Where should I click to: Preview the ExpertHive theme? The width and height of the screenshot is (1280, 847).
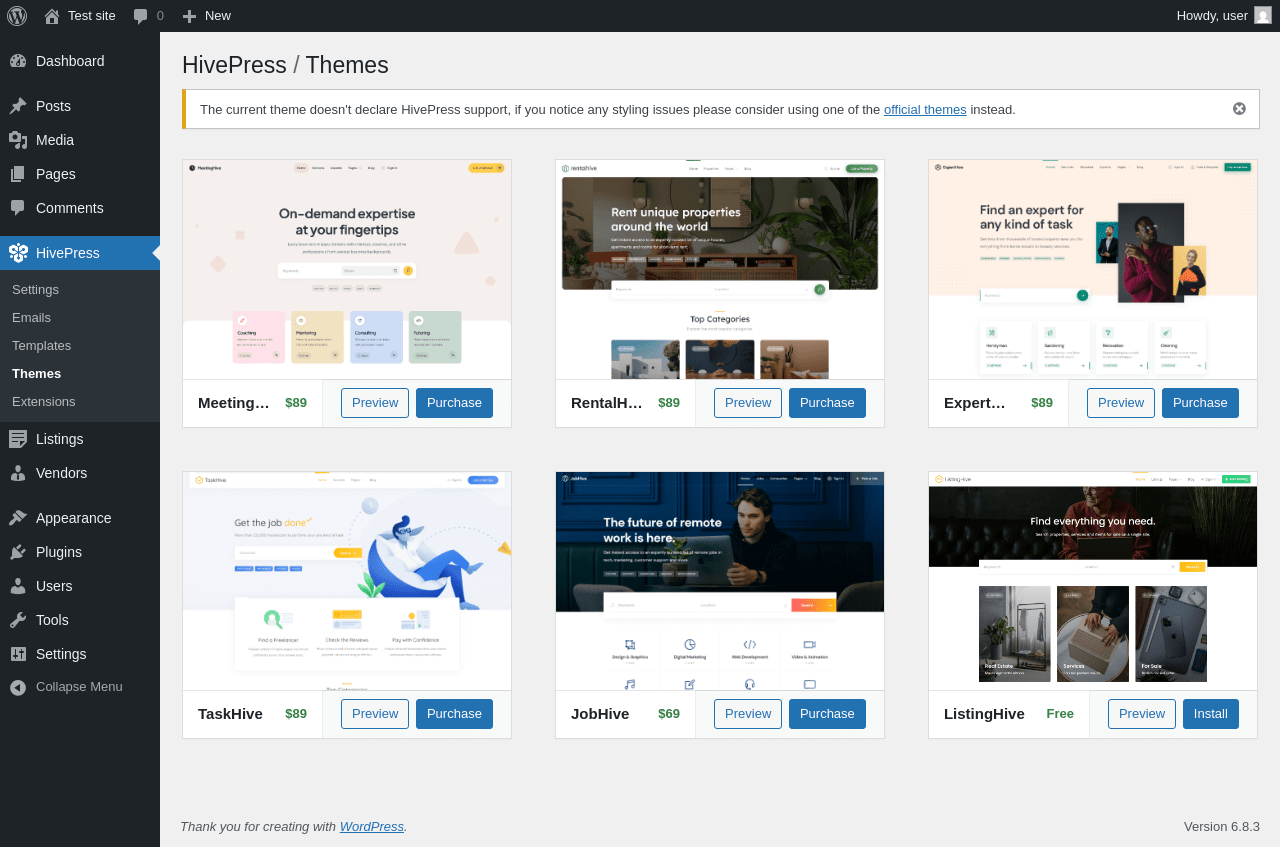pyautogui.click(x=1121, y=403)
